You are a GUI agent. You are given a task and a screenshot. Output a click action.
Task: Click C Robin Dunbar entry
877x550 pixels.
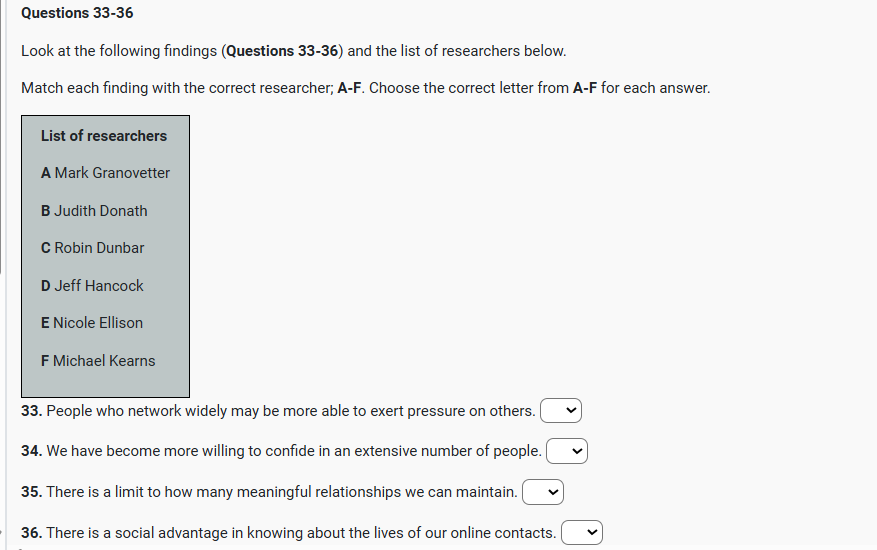[92, 248]
